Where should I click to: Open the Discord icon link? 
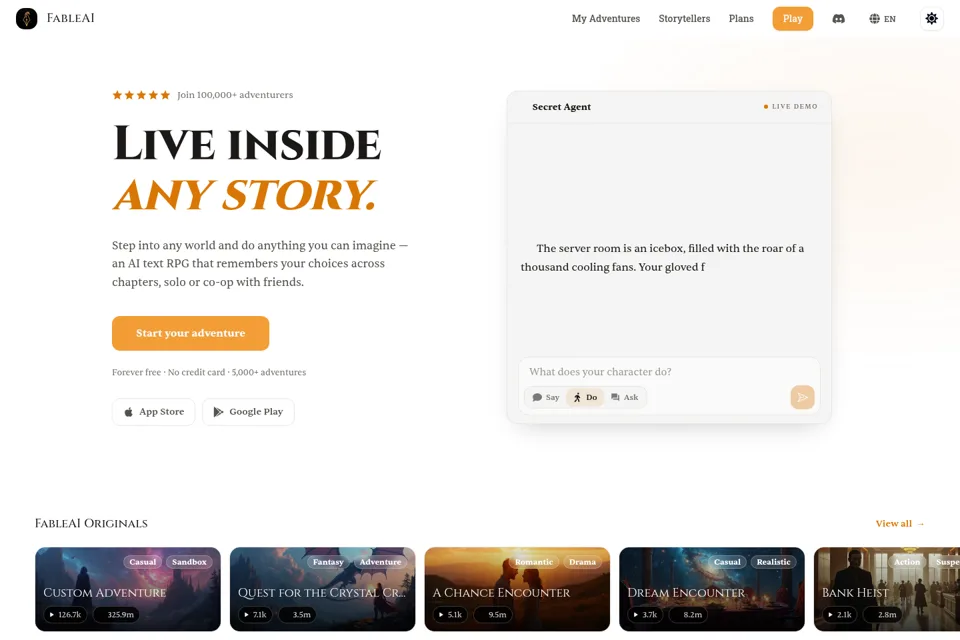[839, 18]
